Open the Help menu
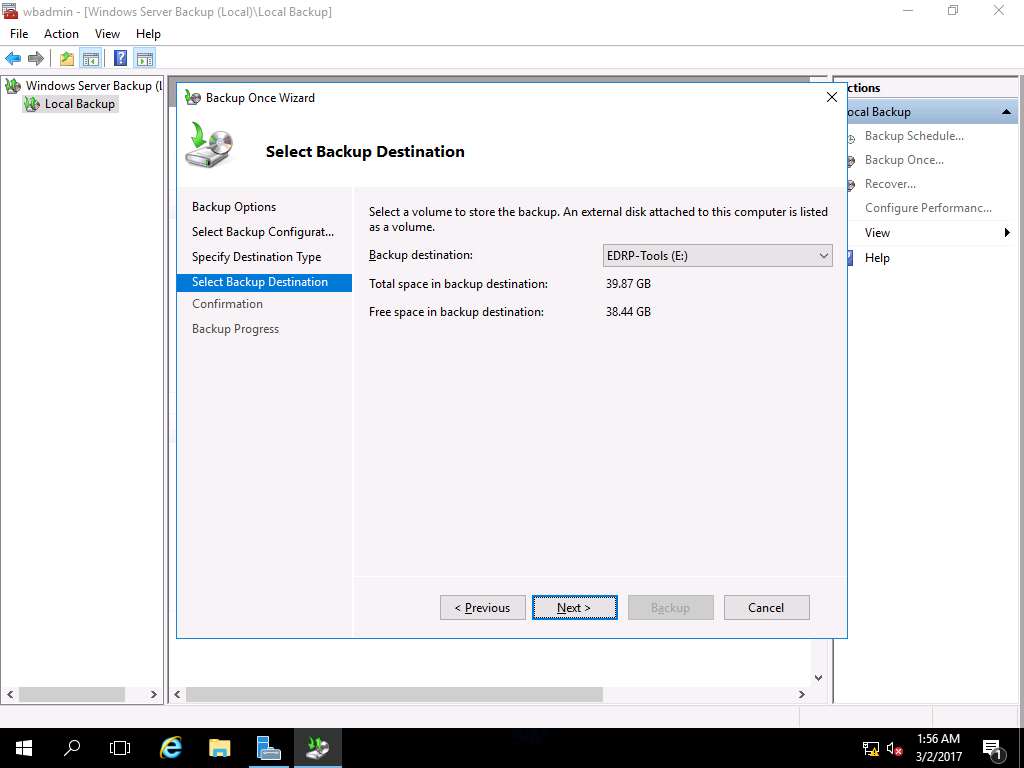Screen dimensions: 1024x768 148,34
